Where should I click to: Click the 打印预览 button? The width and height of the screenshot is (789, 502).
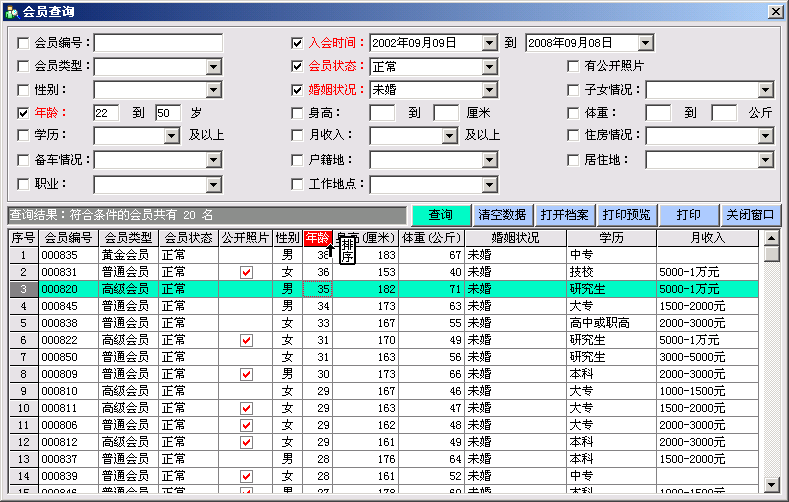626,215
